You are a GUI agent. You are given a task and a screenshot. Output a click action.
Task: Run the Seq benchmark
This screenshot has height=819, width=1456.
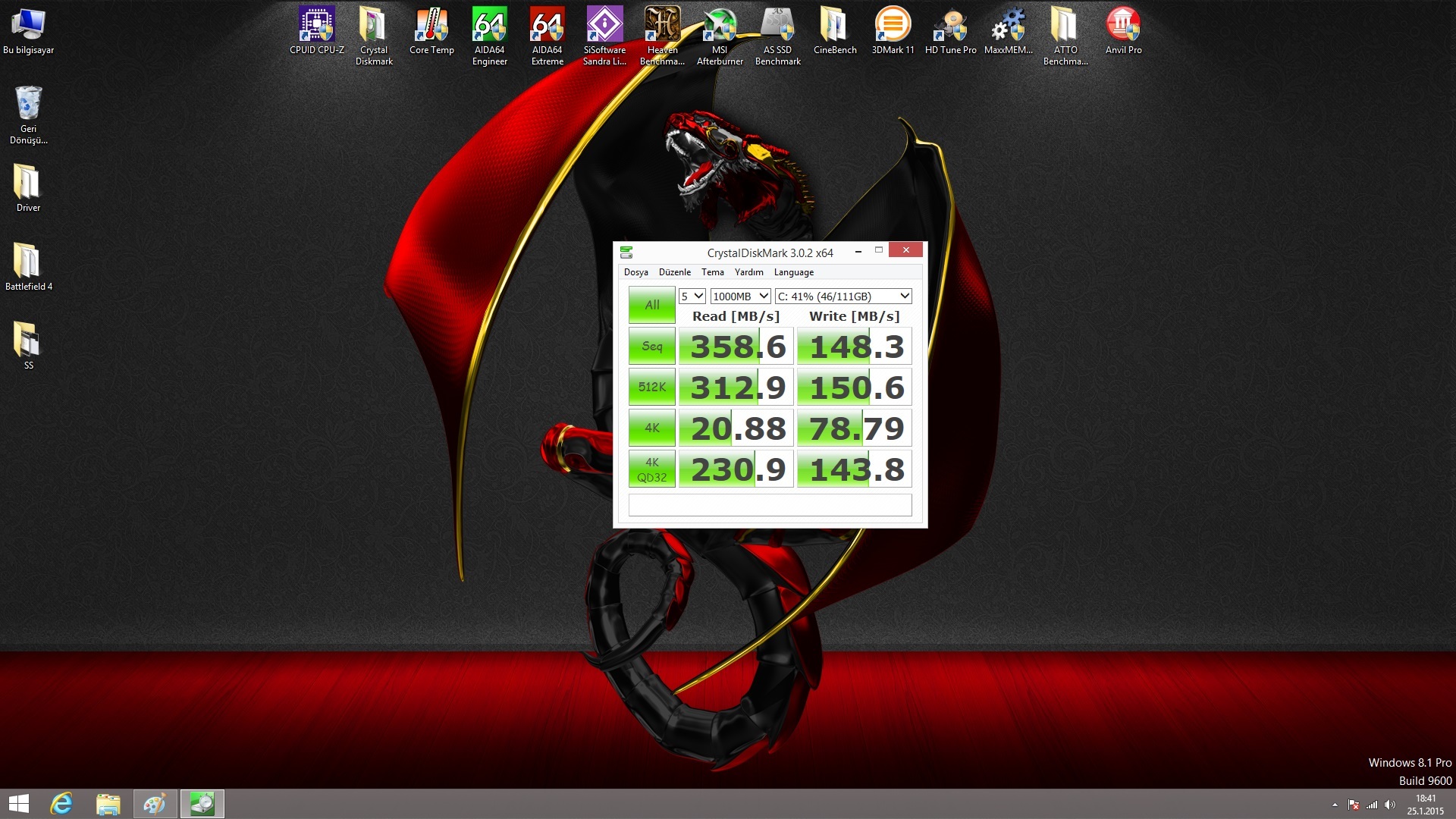[x=651, y=346]
